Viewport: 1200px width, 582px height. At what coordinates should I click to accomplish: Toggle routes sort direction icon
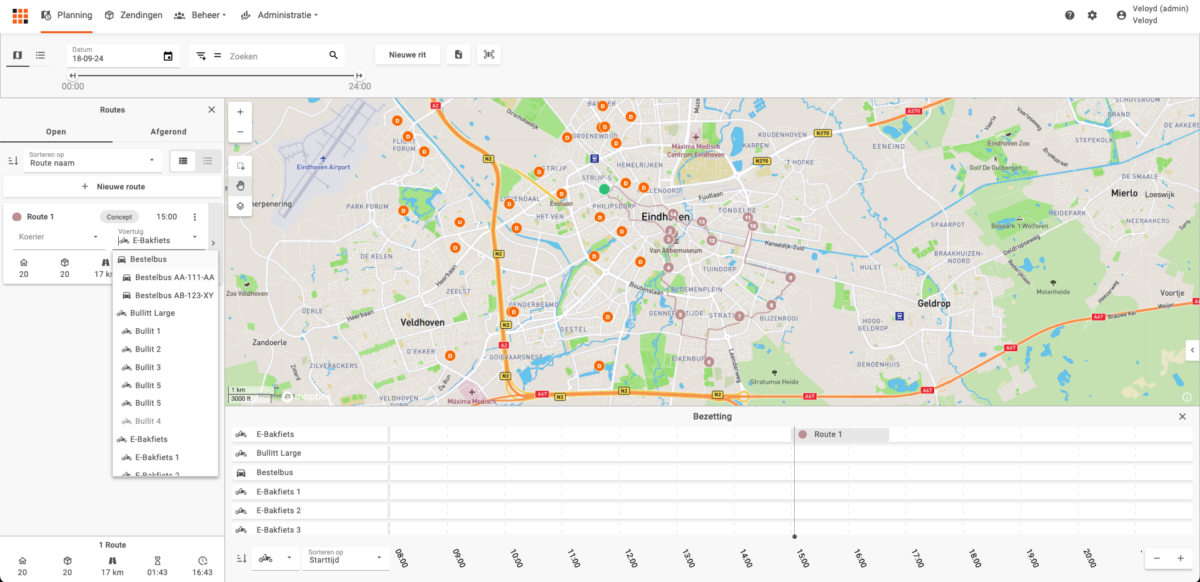coord(14,160)
